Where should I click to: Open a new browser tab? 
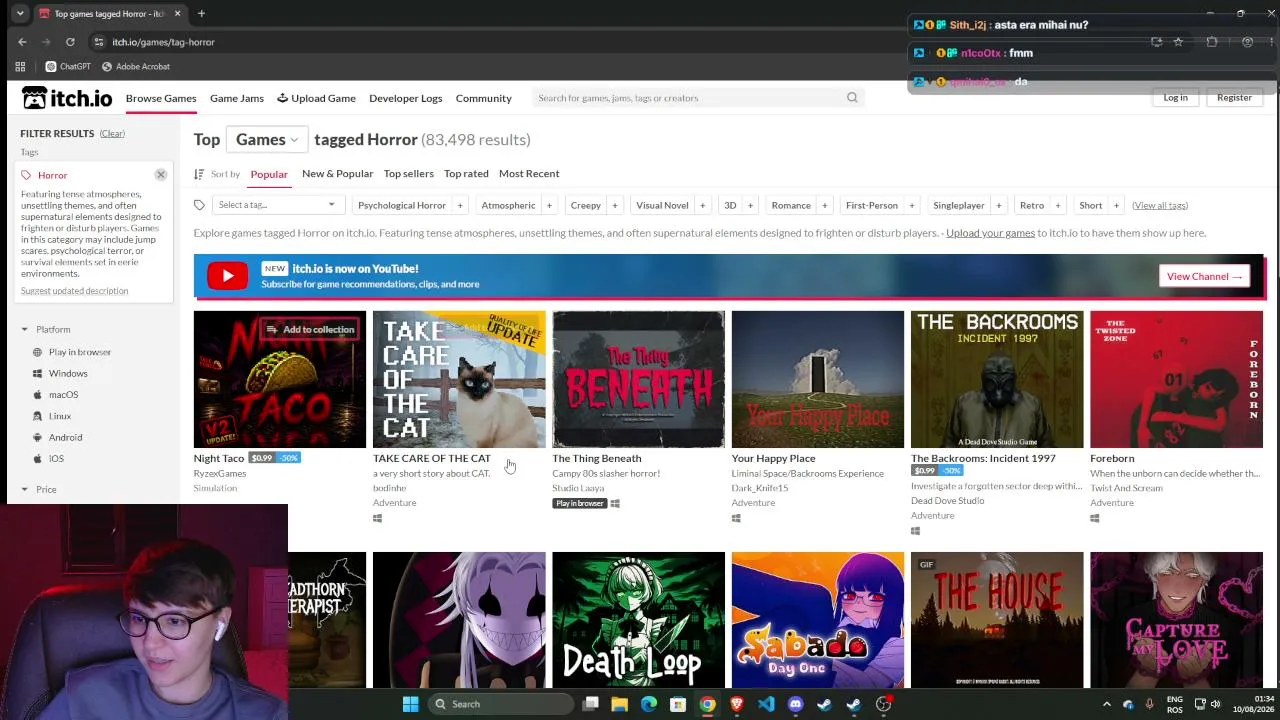click(201, 14)
